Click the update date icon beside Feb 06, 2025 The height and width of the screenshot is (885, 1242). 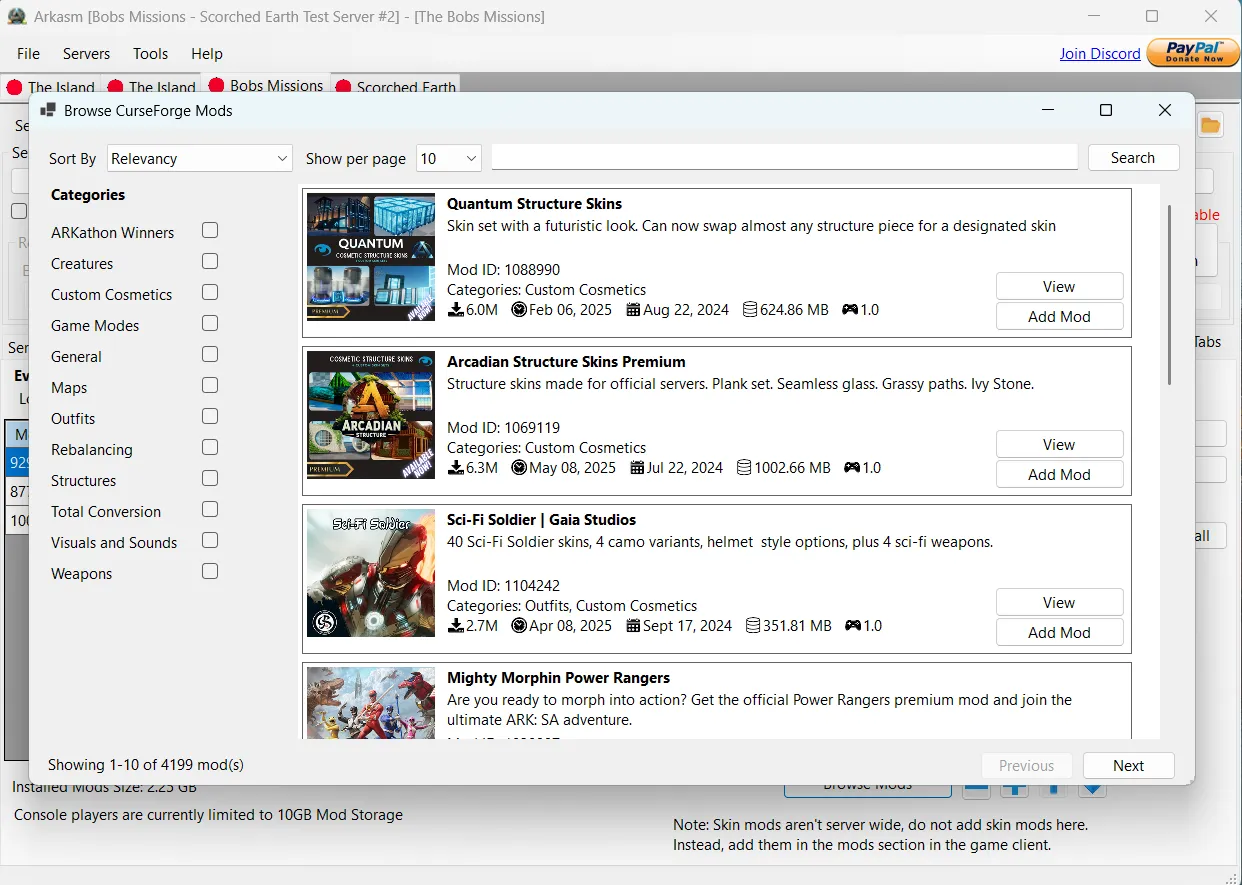tap(519, 310)
